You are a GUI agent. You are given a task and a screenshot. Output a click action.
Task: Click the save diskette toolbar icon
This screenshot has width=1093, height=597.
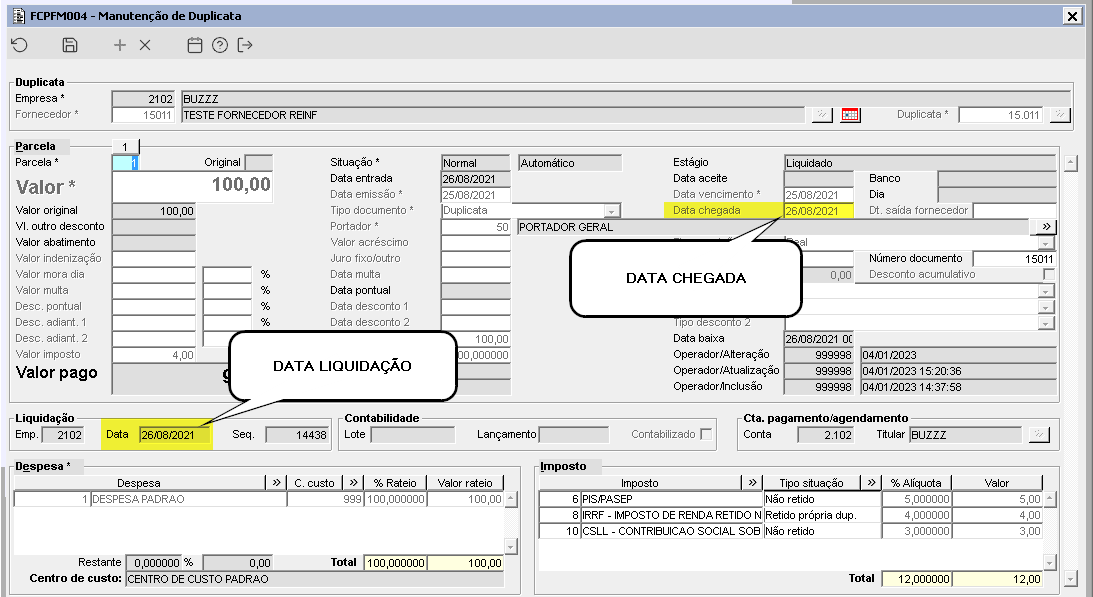70,45
